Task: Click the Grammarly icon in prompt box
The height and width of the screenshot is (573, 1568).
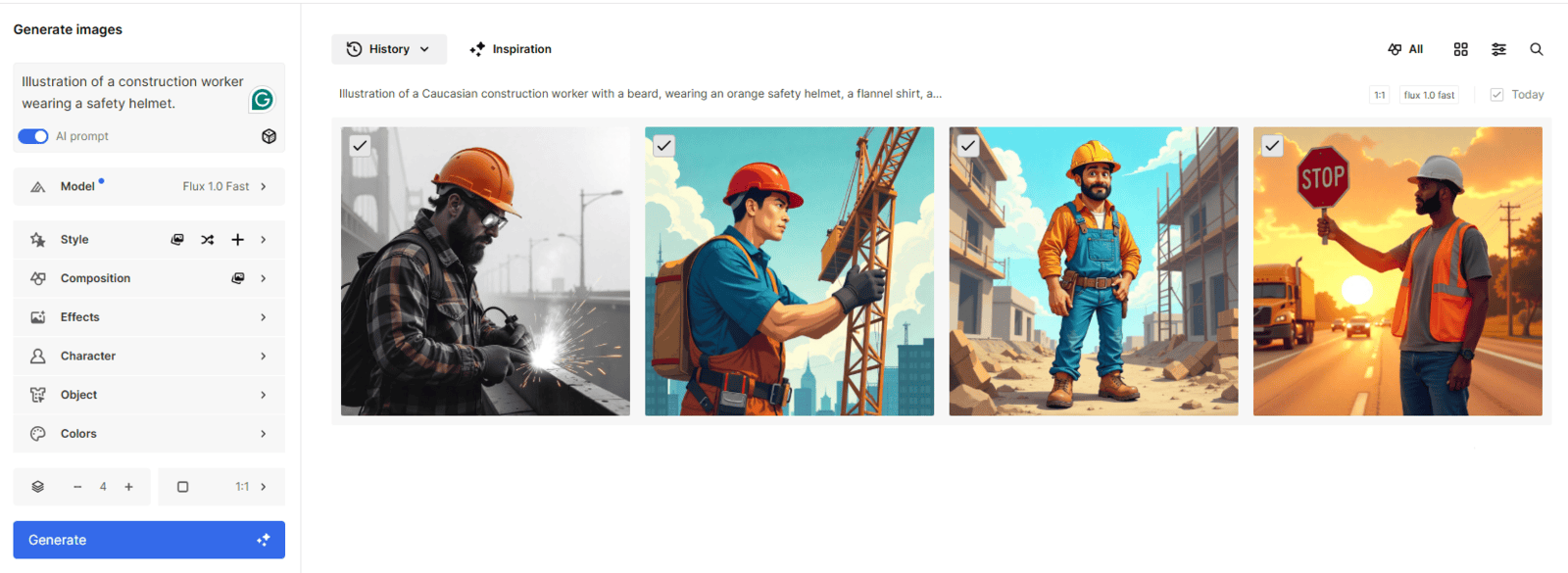Action: coord(263,100)
